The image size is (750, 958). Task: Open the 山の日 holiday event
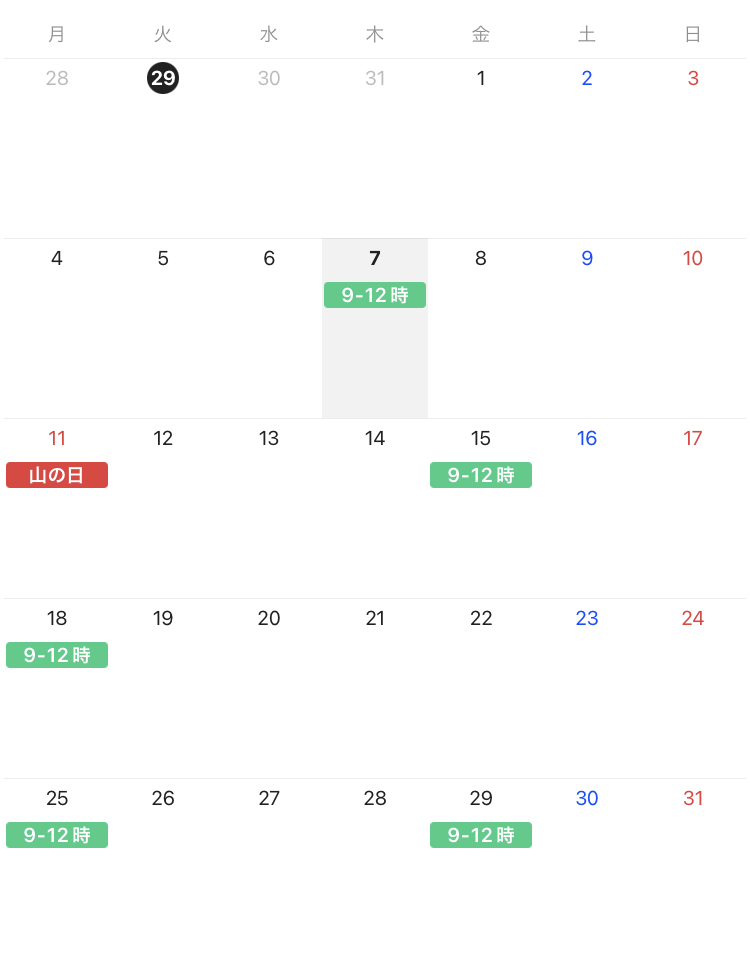[57, 475]
